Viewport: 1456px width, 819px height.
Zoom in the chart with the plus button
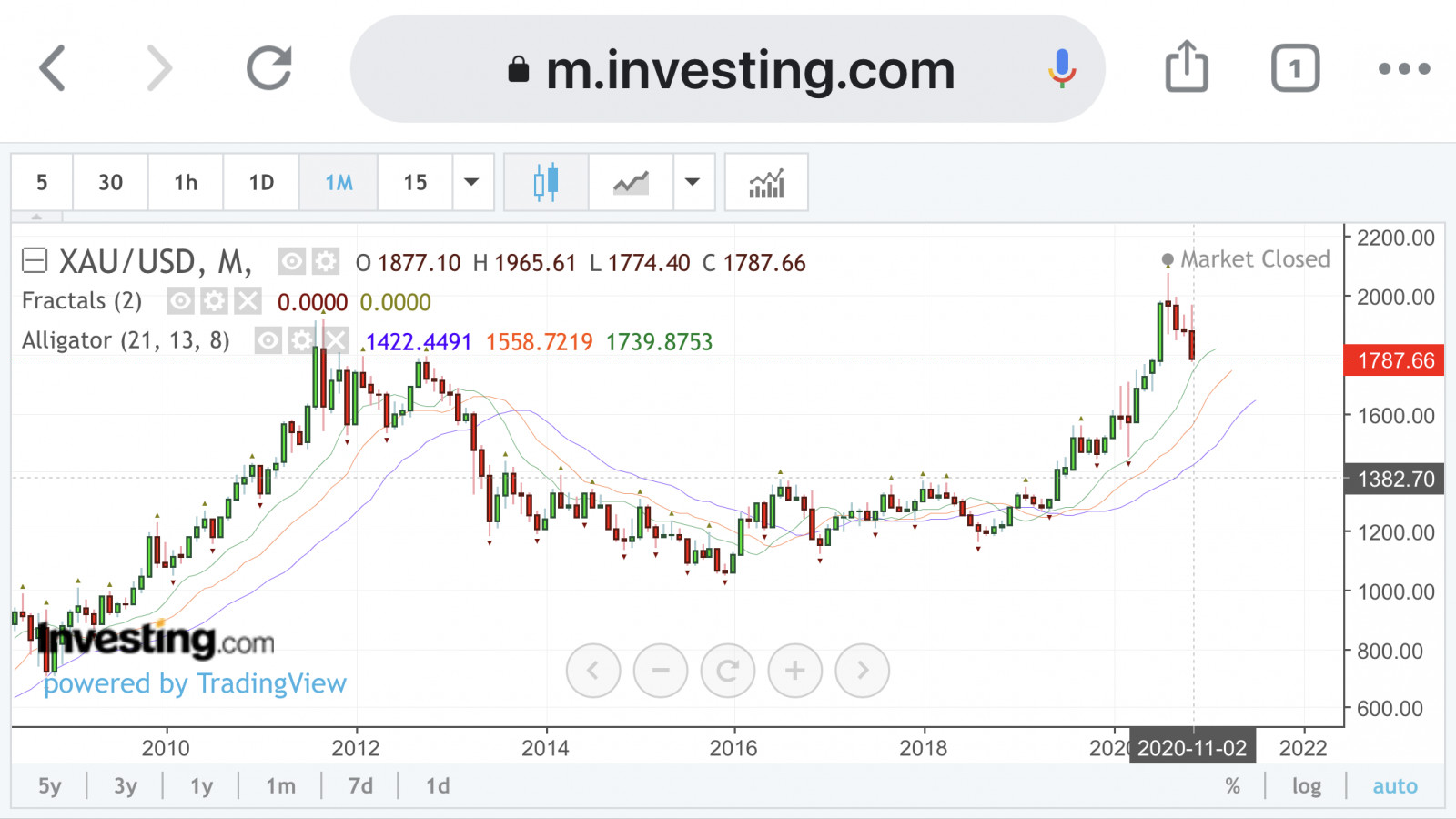(x=794, y=671)
